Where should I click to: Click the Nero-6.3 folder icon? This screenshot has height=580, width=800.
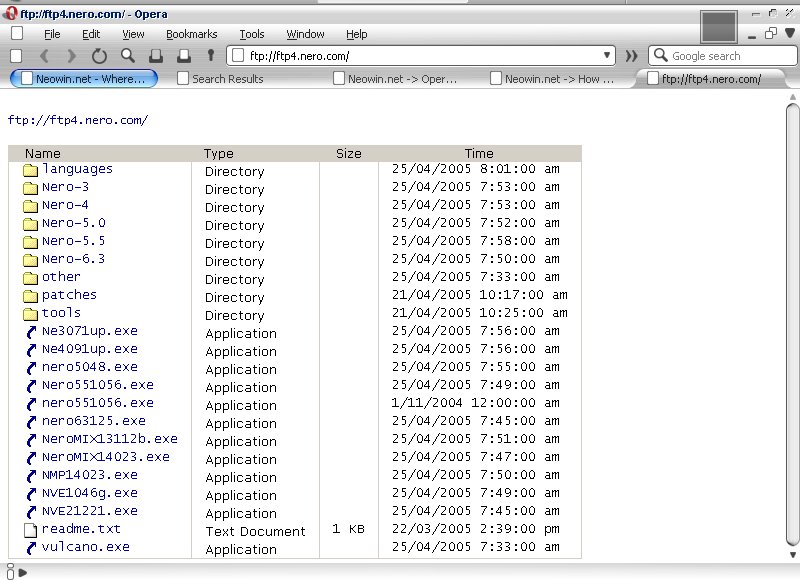tap(30, 260)
